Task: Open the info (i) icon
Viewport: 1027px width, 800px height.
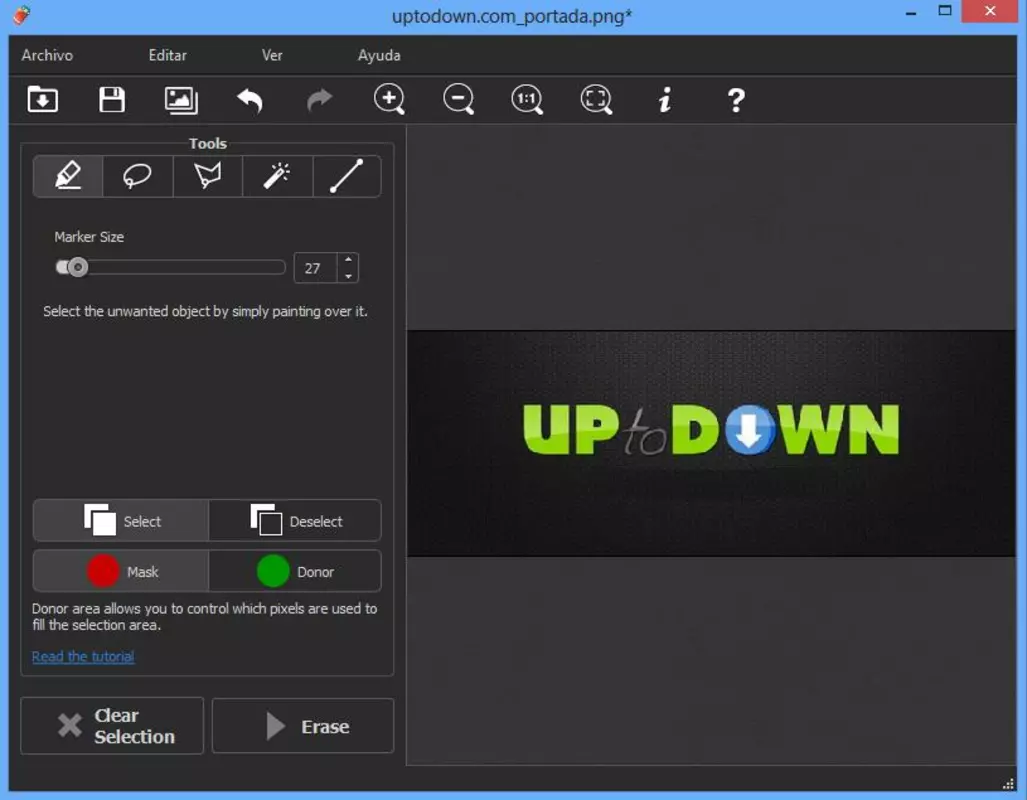Action: (x=665, y=100)
